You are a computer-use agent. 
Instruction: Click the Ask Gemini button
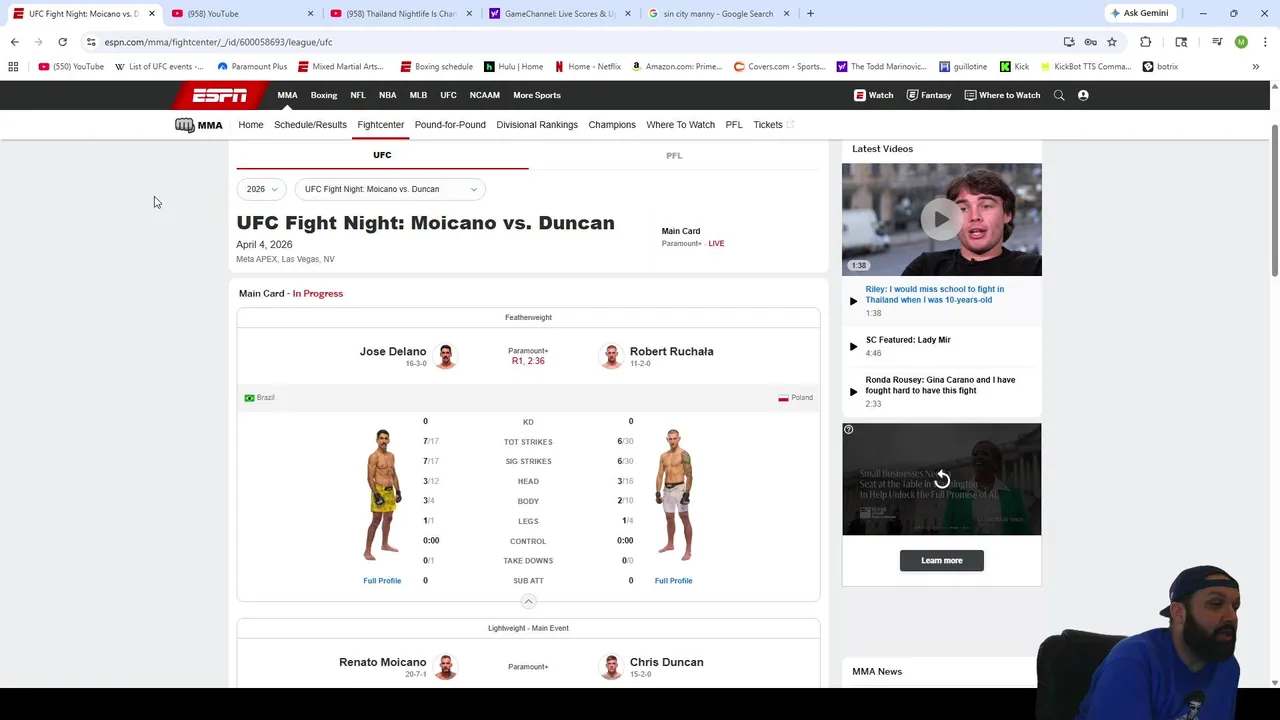[x=1138, y=14]
